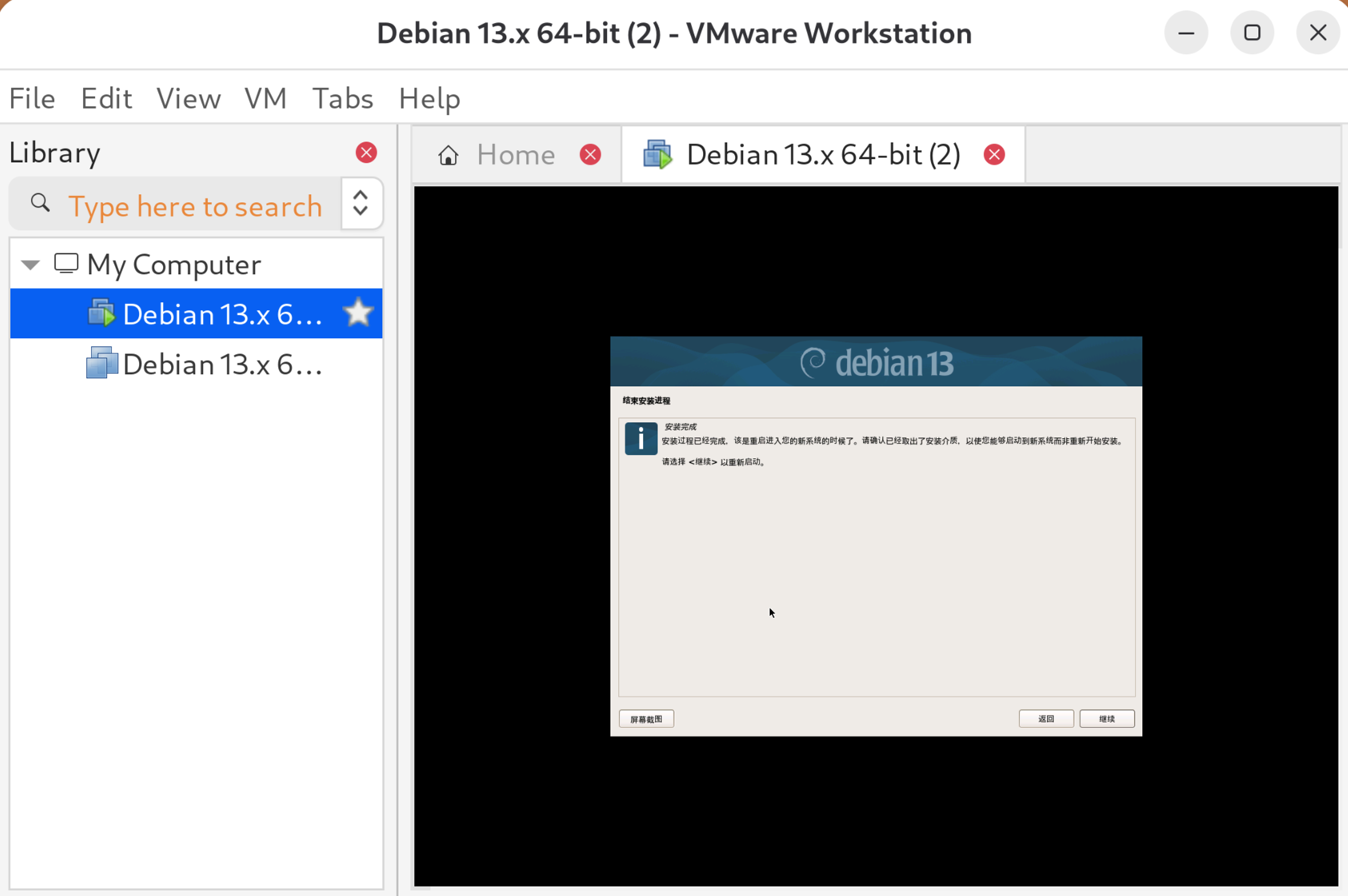The image size is (1348, 896).
Task: Close the Debian 13.x 64-bit (2) tab
Action: 994,154
